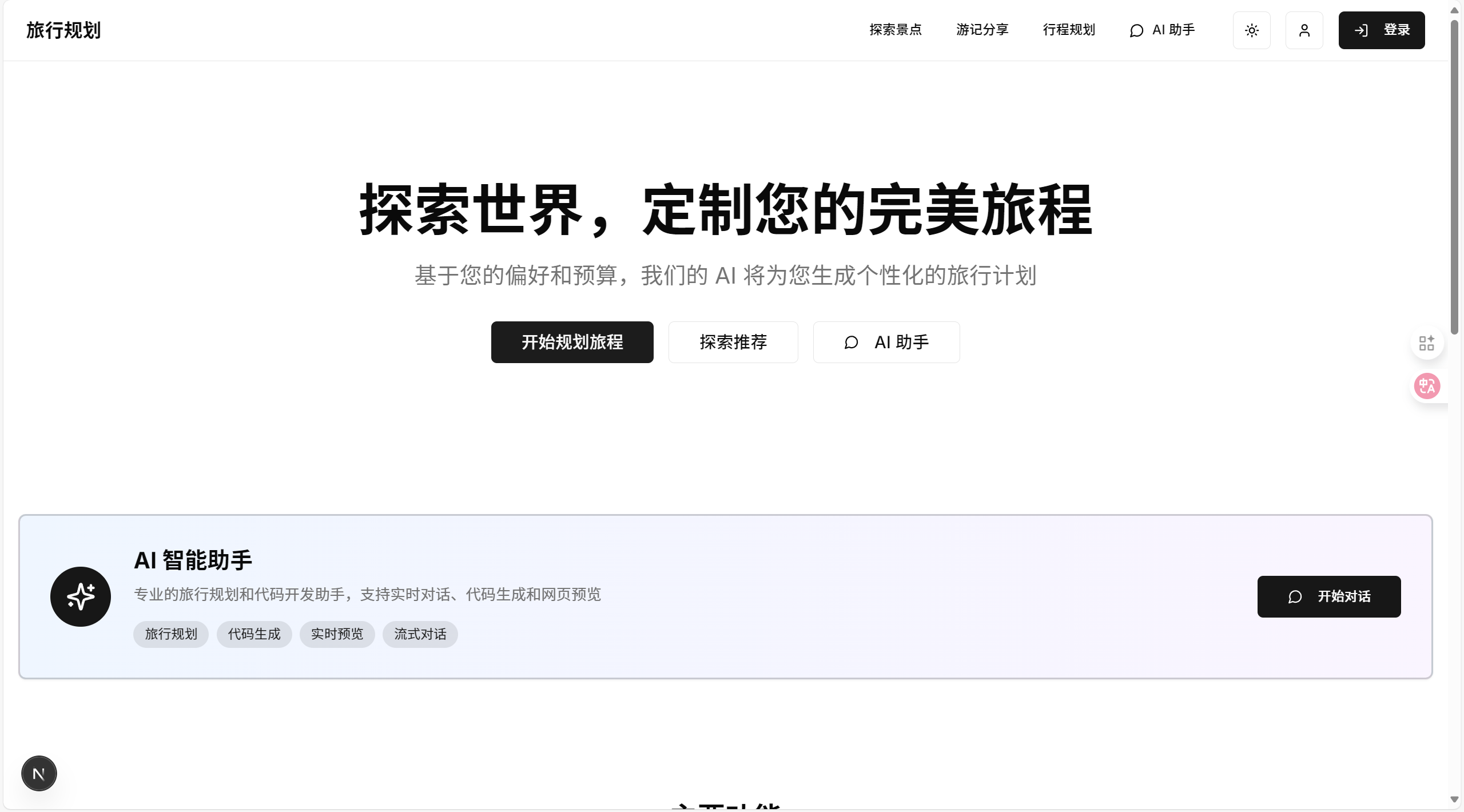Open the hero AI 助手 chat button
1464x812 pixels.
tap(886, 342)
